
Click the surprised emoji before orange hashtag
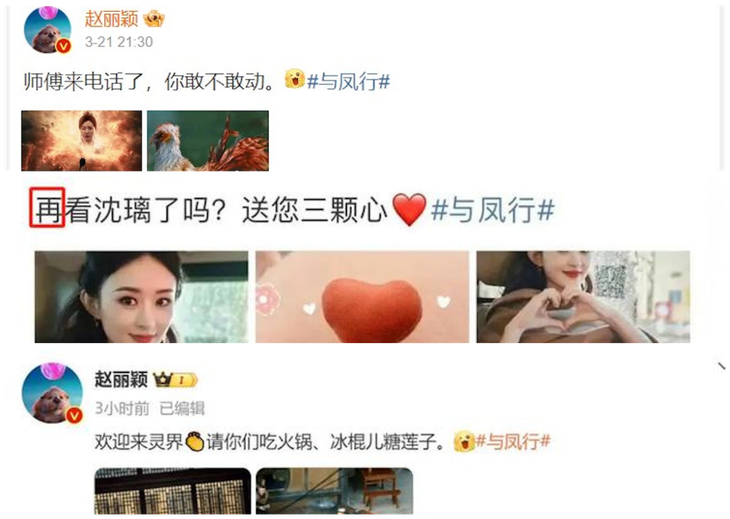click(x=464, y=441)
